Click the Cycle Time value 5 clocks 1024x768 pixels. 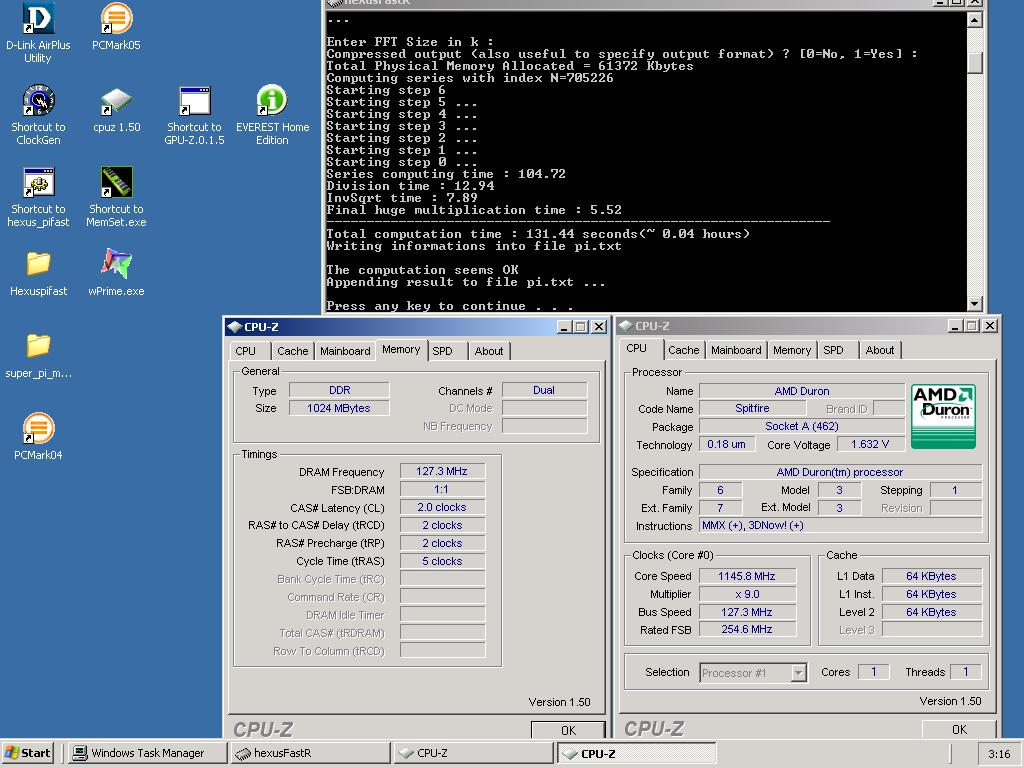(442, 561)
